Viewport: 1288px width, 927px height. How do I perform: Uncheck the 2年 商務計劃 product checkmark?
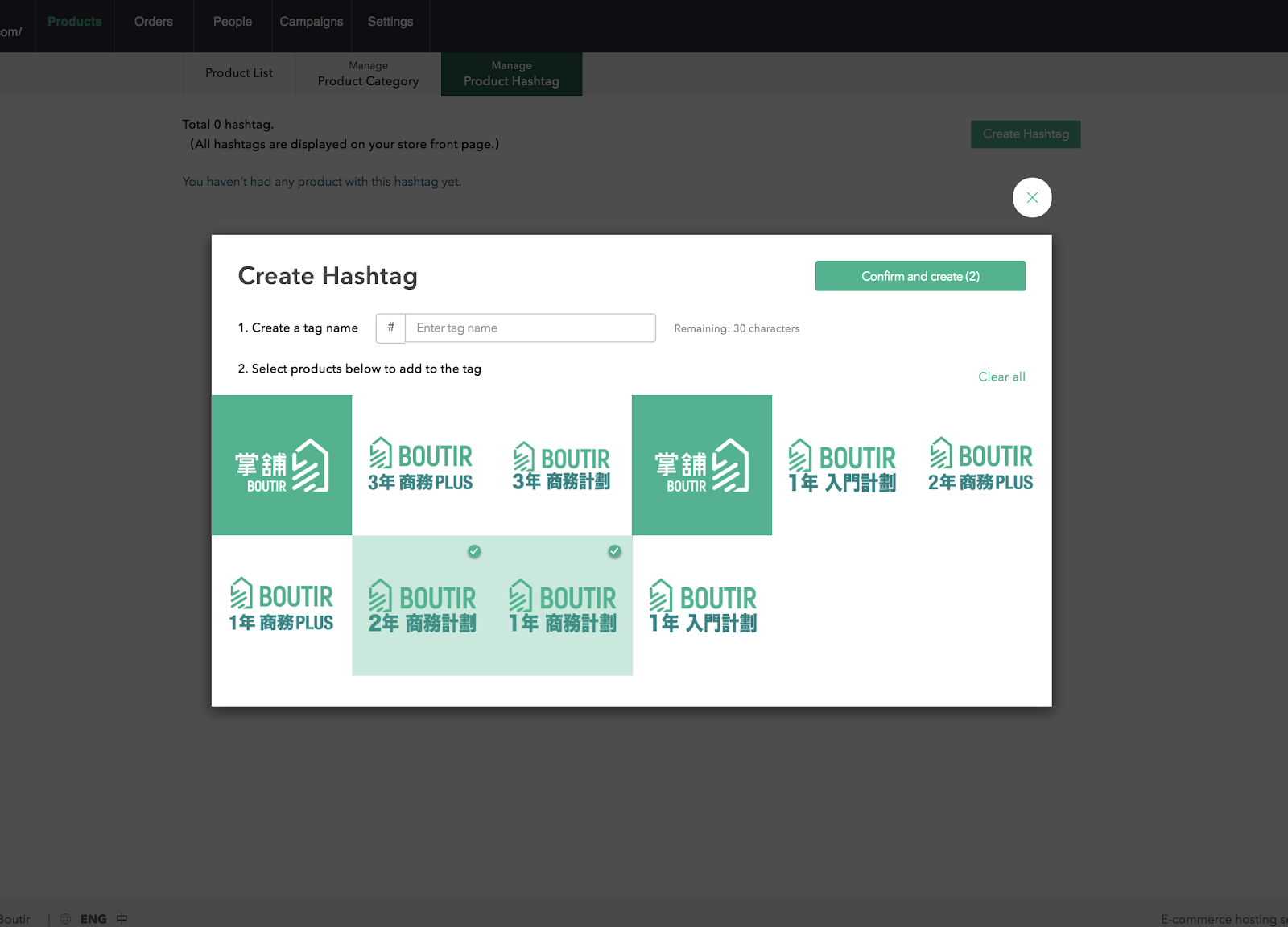[474, 551]
